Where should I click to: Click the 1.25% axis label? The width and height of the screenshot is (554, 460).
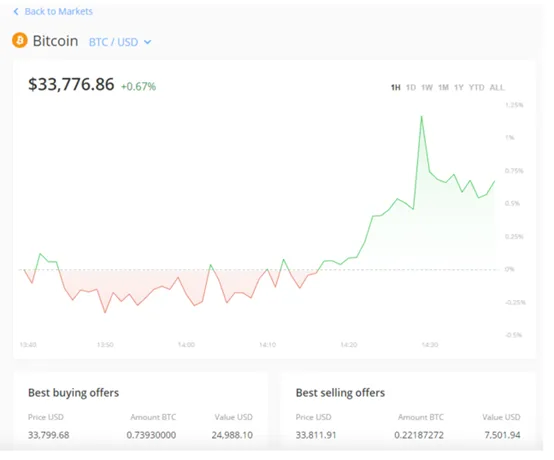coord(514,105)
